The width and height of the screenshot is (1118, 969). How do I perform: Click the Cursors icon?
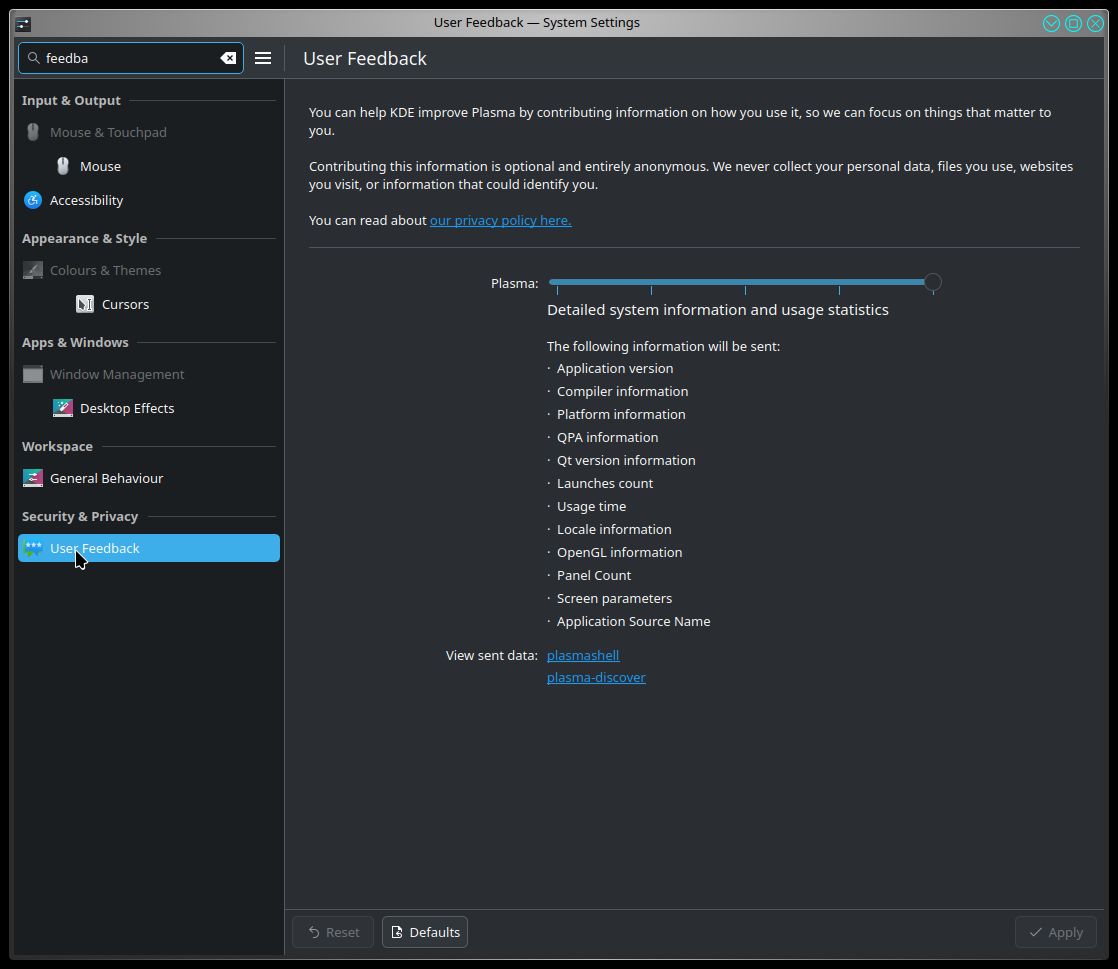pos(85,304)
